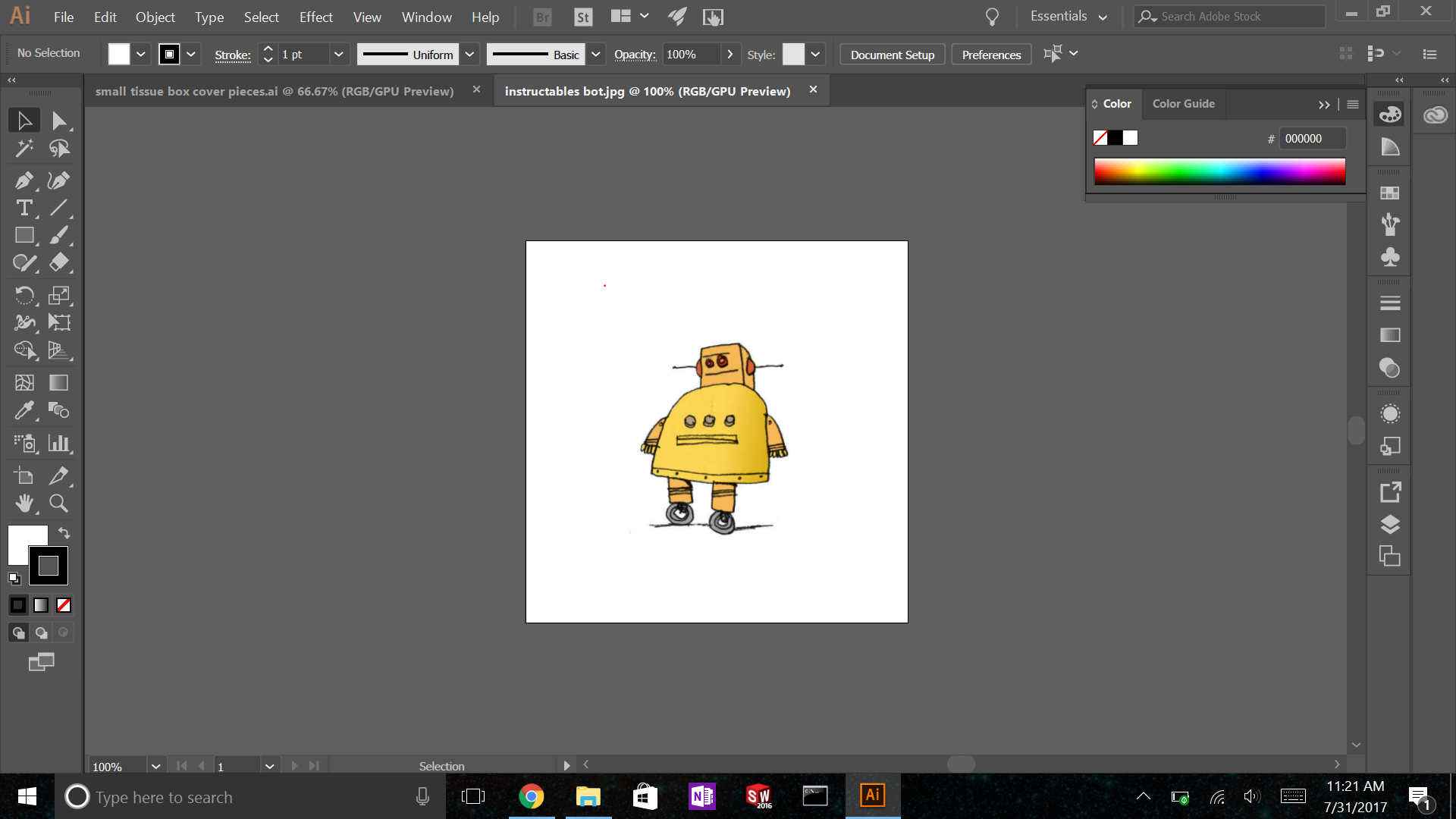Image resolution: width=1456 pixels, height=819 pixels.
Task: Select the Column Graph tool
Action: tap(59, 443)
